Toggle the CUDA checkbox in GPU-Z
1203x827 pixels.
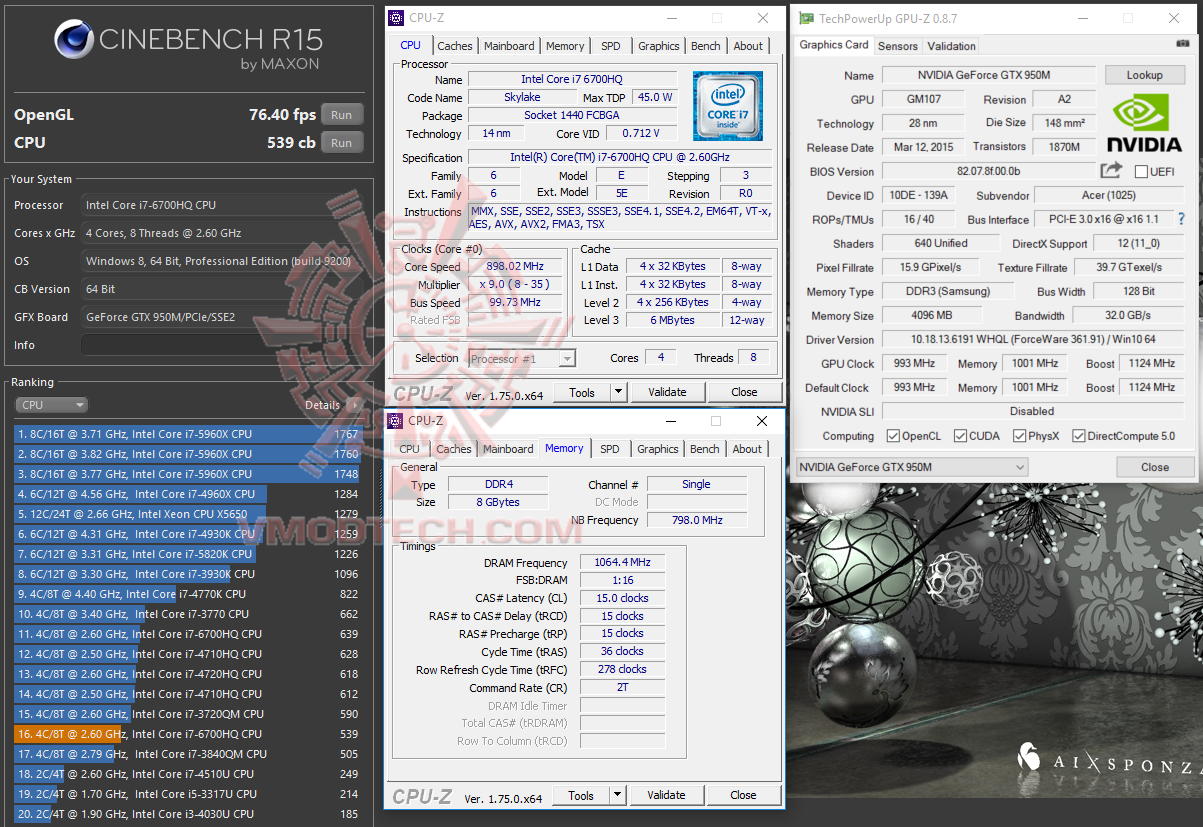[x=960, y=436]
